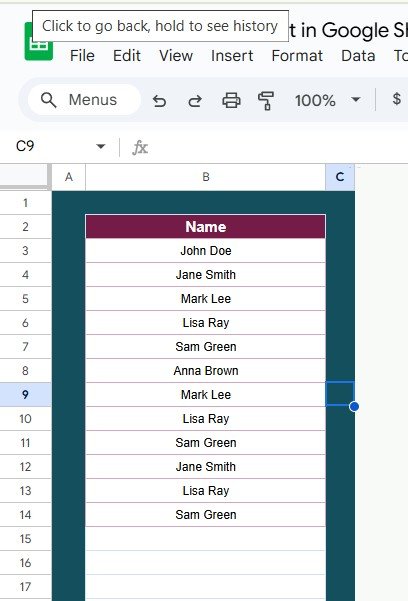
Task: Click the Menus search magnifier icon
Action: (48, 100)
